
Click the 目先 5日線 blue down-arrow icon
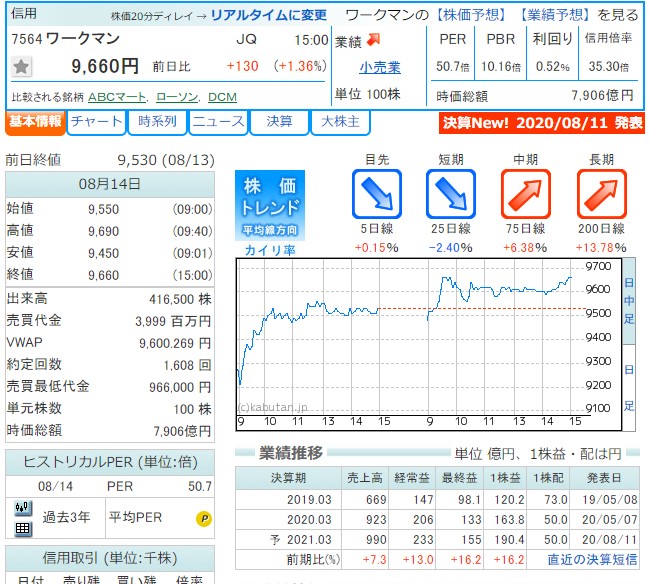[x=377, y=194]
